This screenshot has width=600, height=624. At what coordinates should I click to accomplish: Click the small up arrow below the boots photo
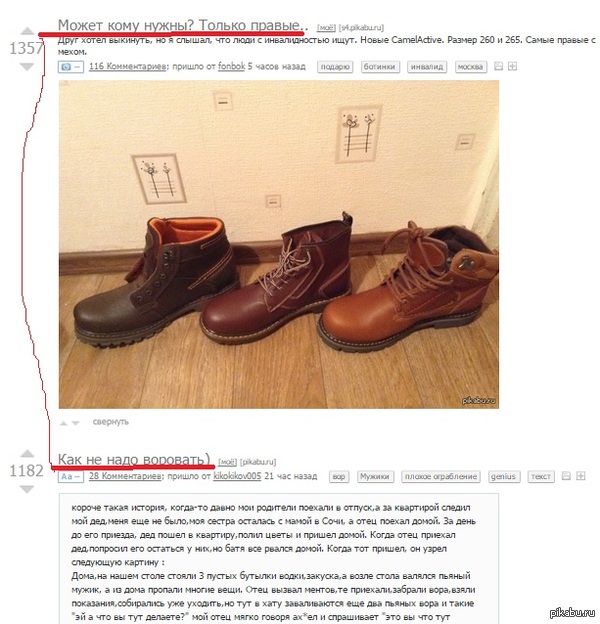click(63, 423)
